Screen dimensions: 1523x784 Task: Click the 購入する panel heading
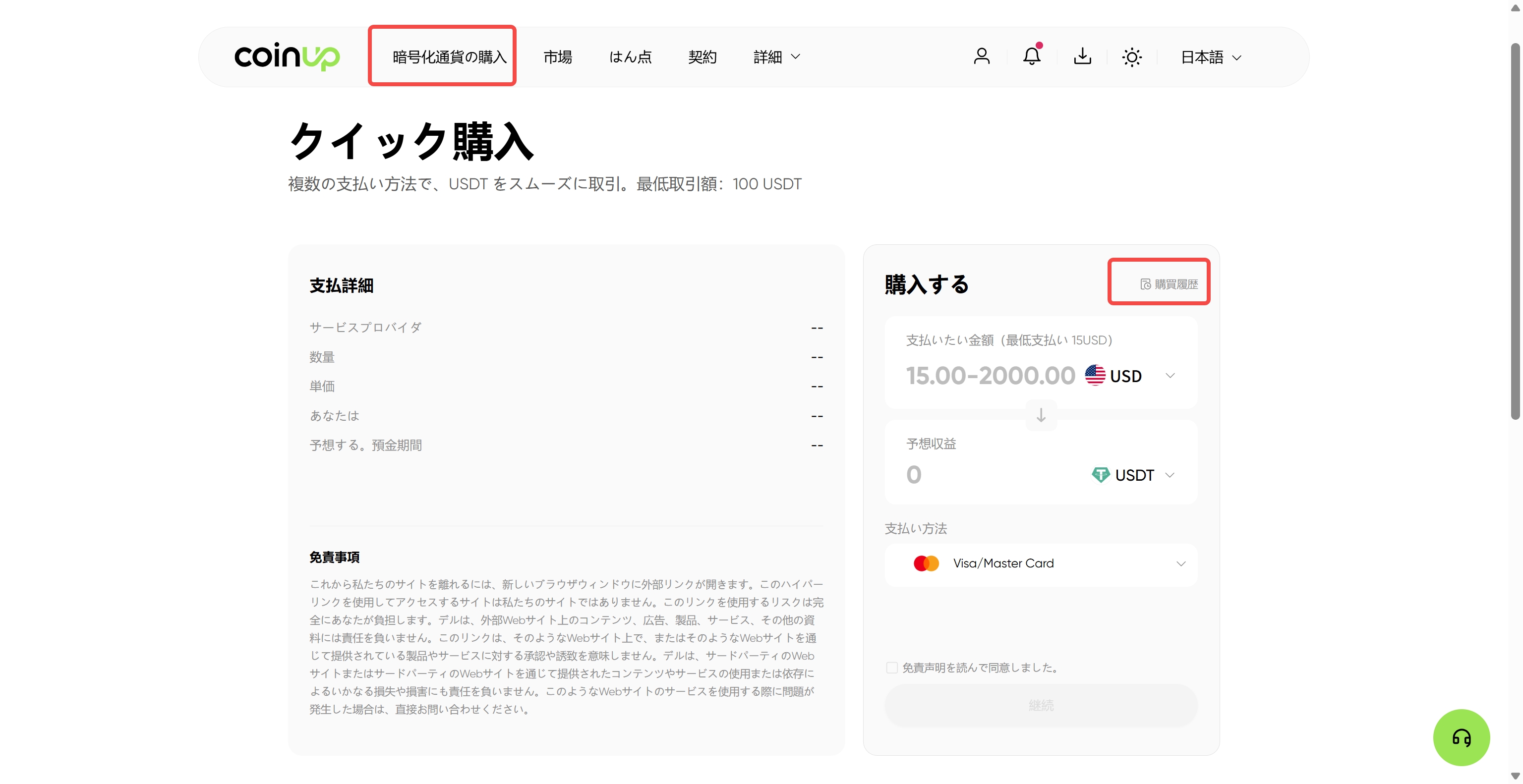click(x=927, y=285)
